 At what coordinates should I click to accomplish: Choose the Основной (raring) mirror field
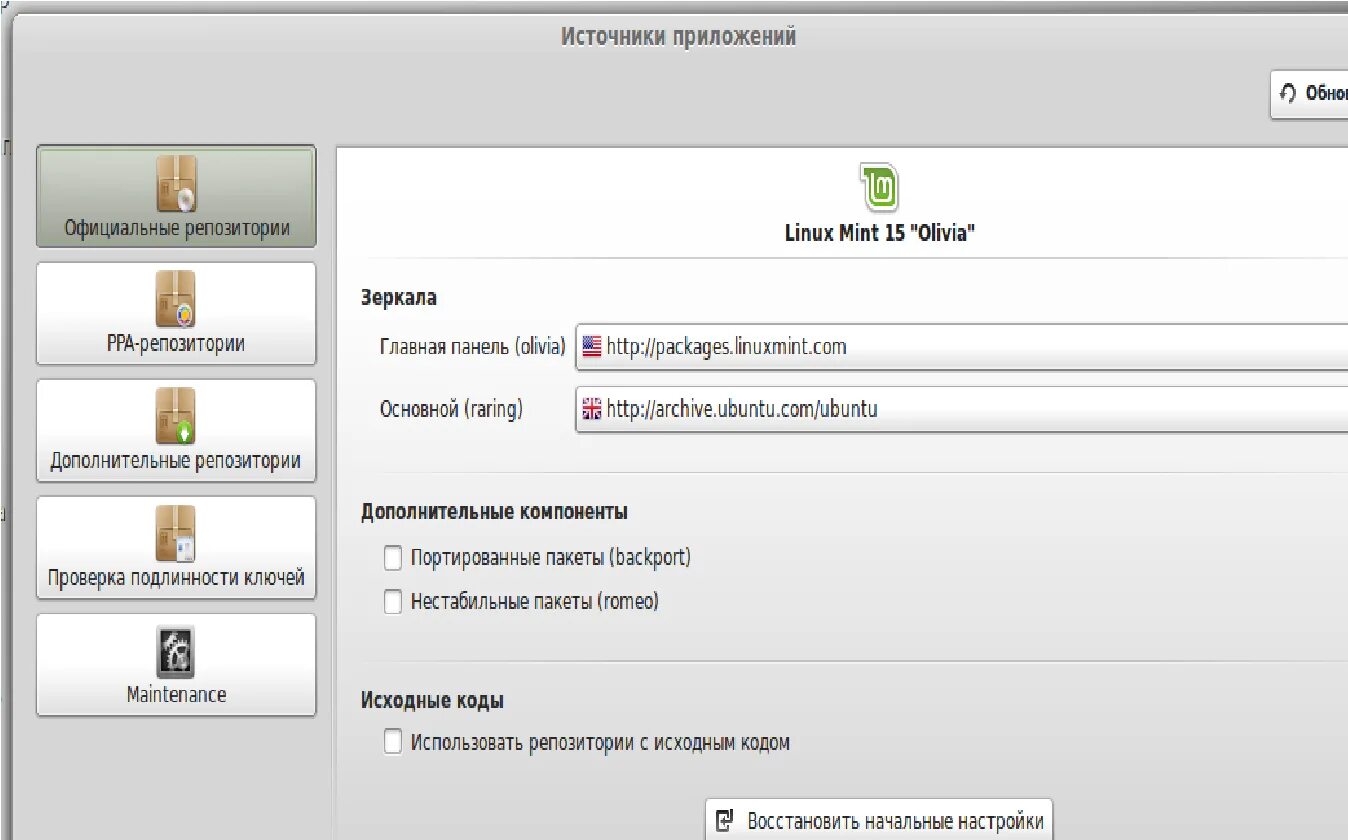click(961, 408)
